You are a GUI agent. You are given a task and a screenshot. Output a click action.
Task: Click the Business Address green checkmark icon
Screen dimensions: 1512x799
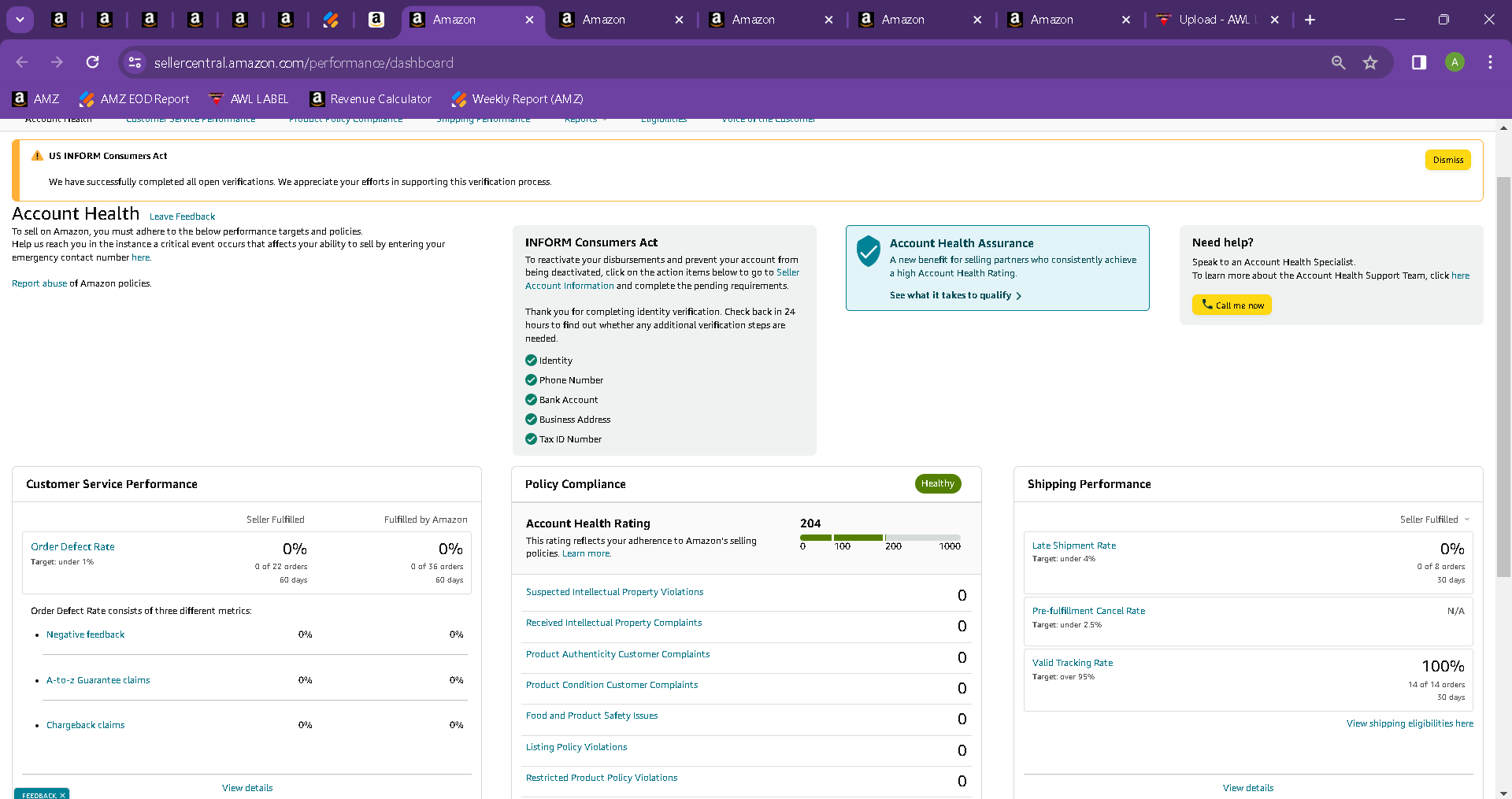point(531,420)
